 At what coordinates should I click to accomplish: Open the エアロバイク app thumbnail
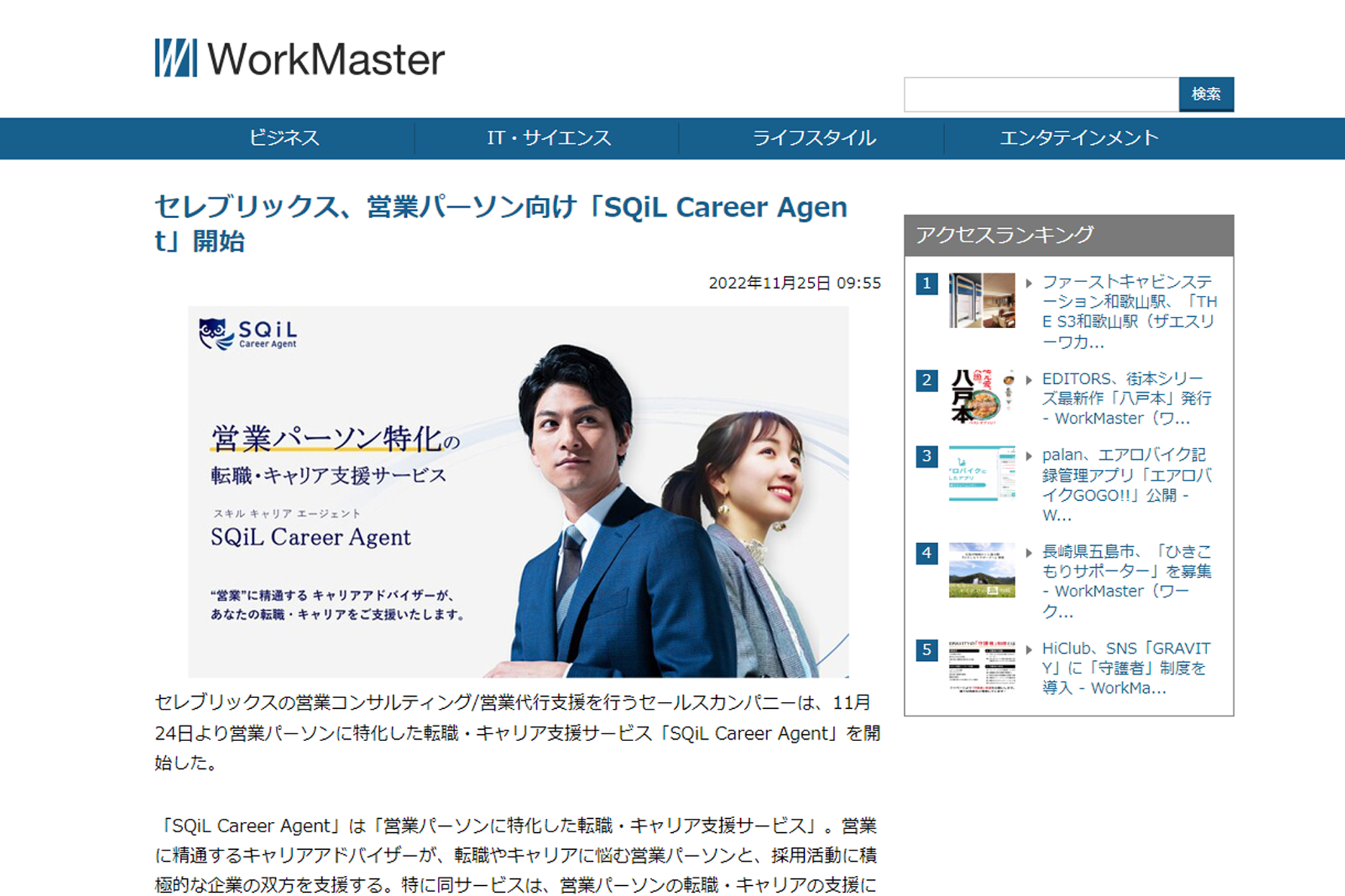(x=982, y=473)
